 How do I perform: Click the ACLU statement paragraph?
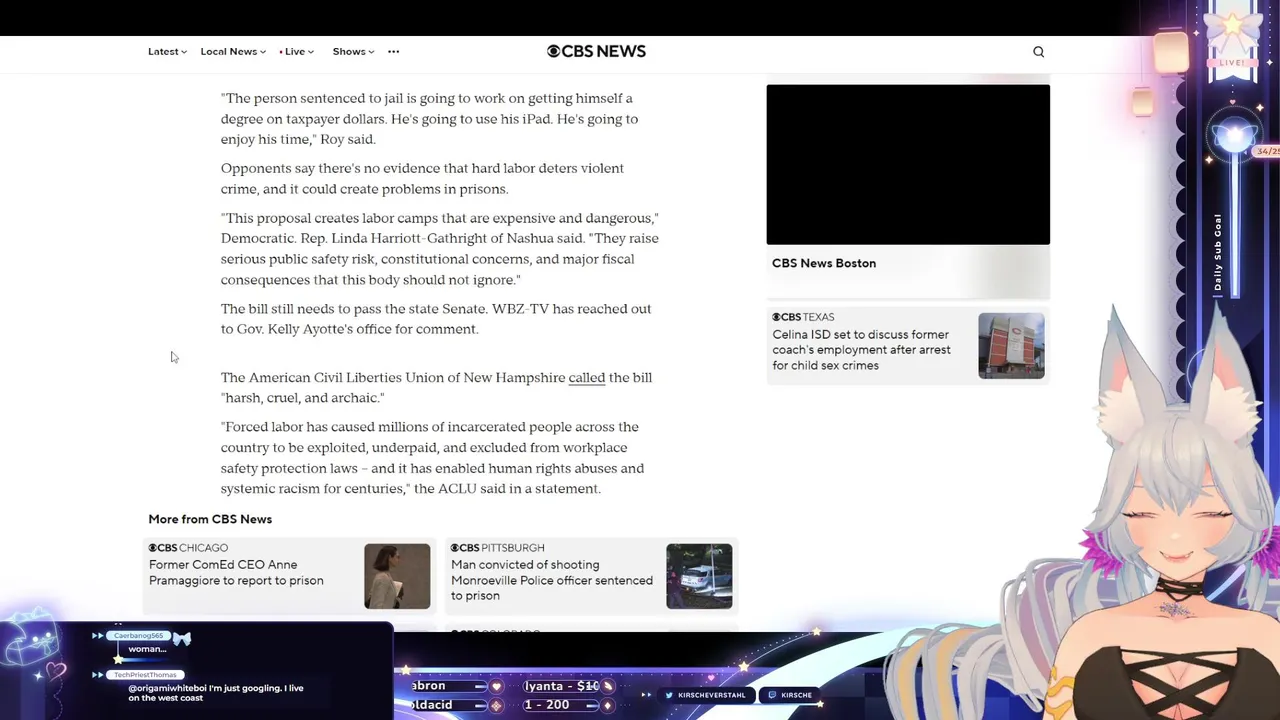click(x=432, y=458)
